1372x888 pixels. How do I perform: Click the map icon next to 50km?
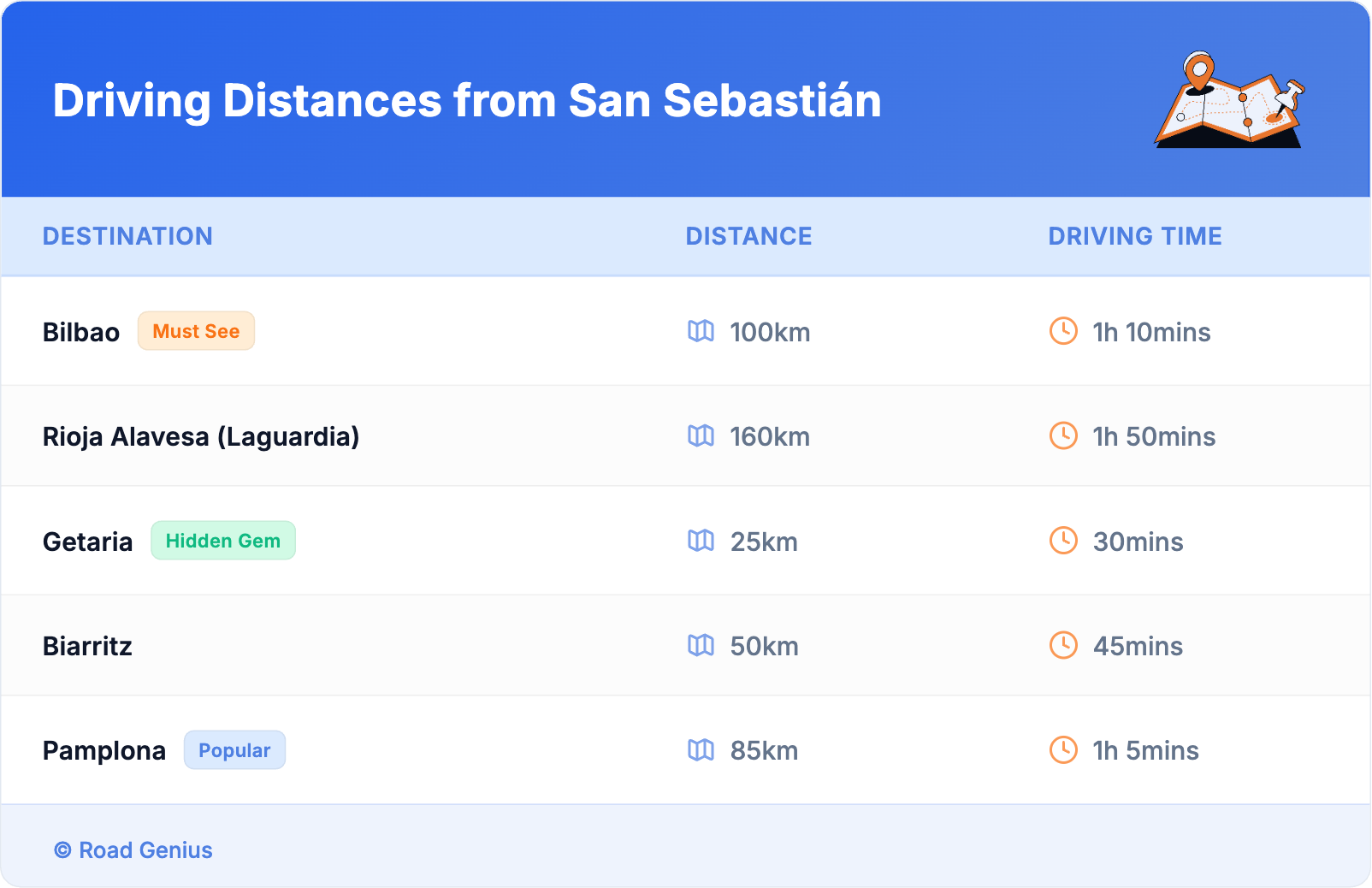pyautogui.click(x=701, y=646)
